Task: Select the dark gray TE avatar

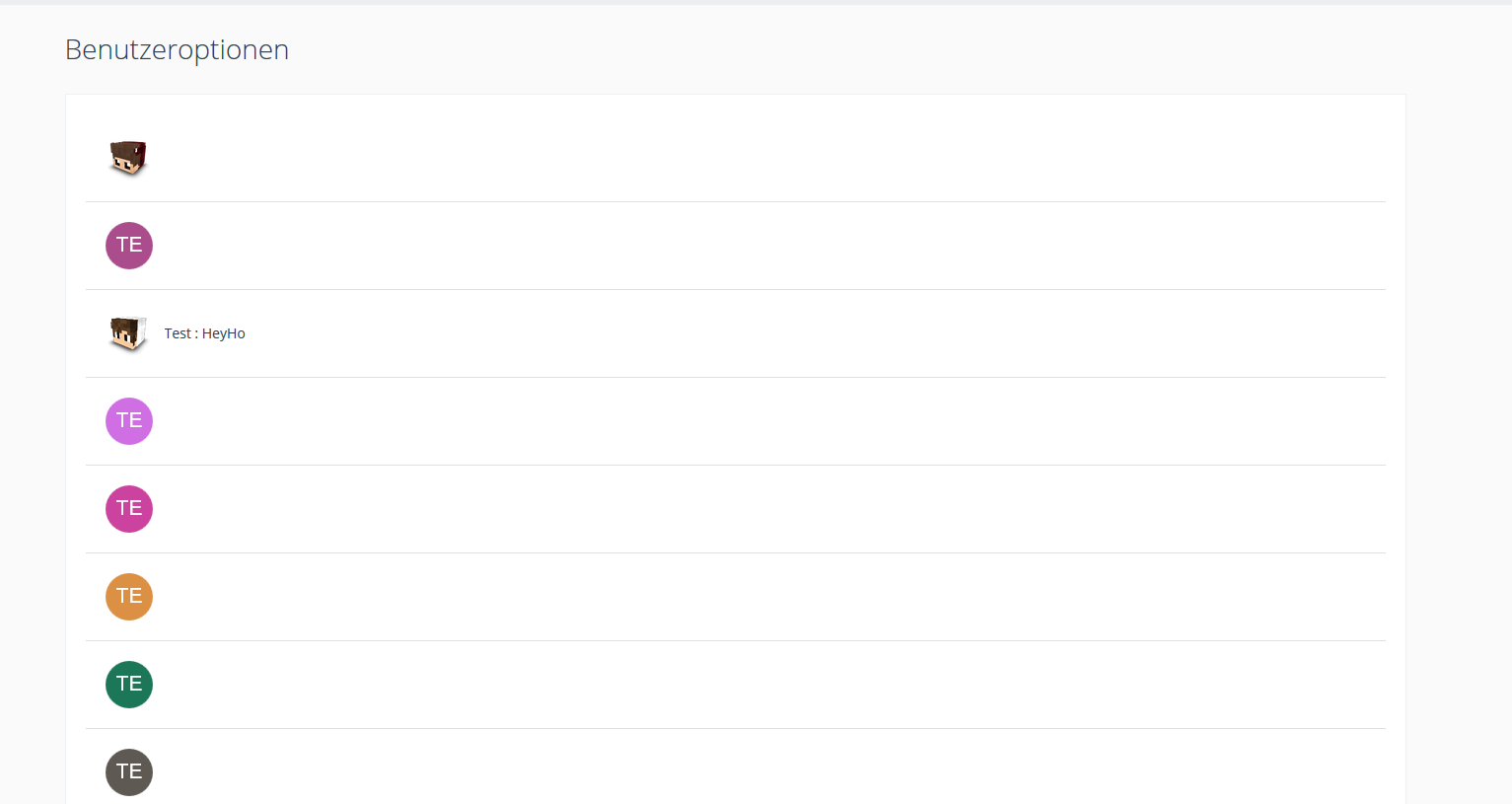Action: click(129, 772)
